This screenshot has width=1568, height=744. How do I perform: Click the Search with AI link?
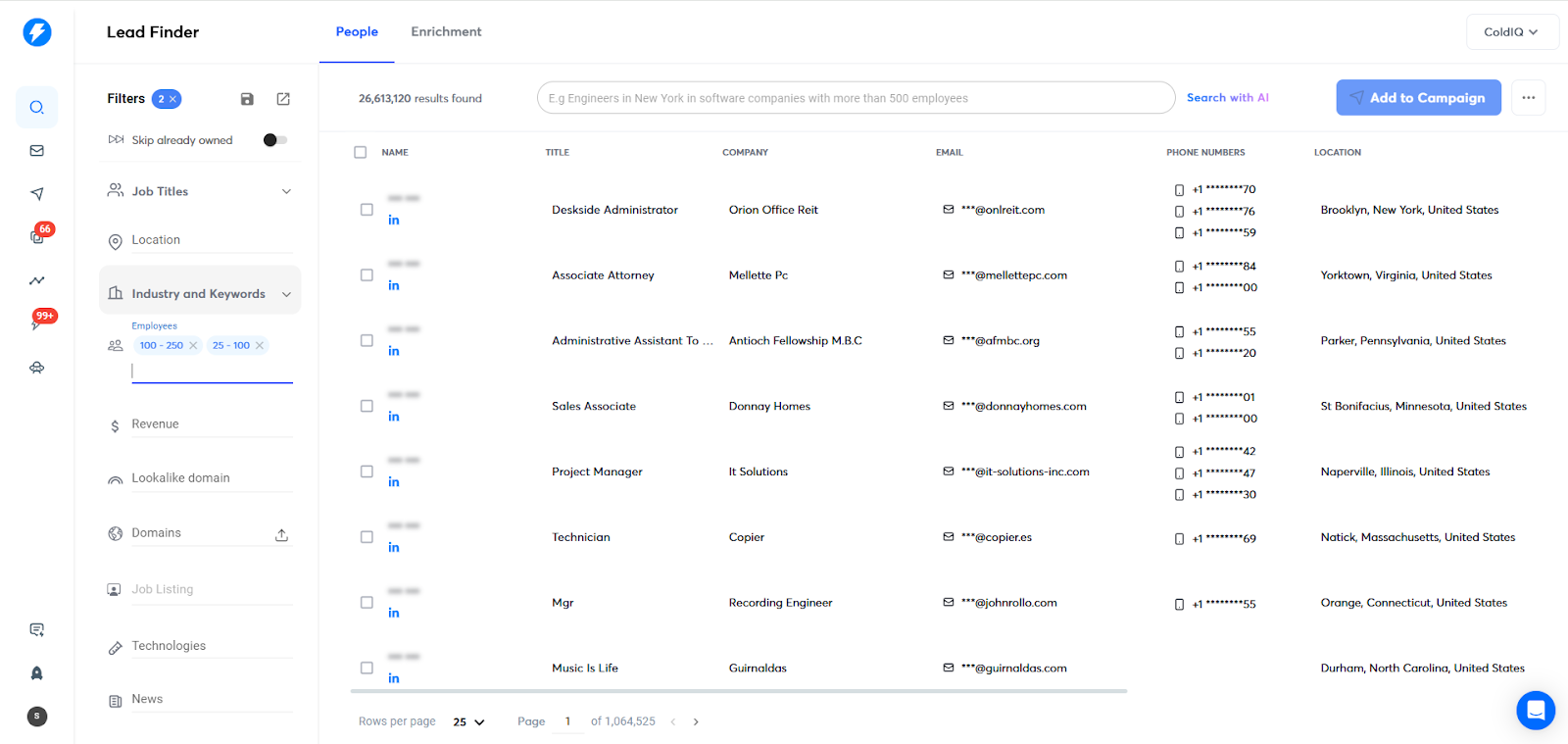pos(1227,98)
